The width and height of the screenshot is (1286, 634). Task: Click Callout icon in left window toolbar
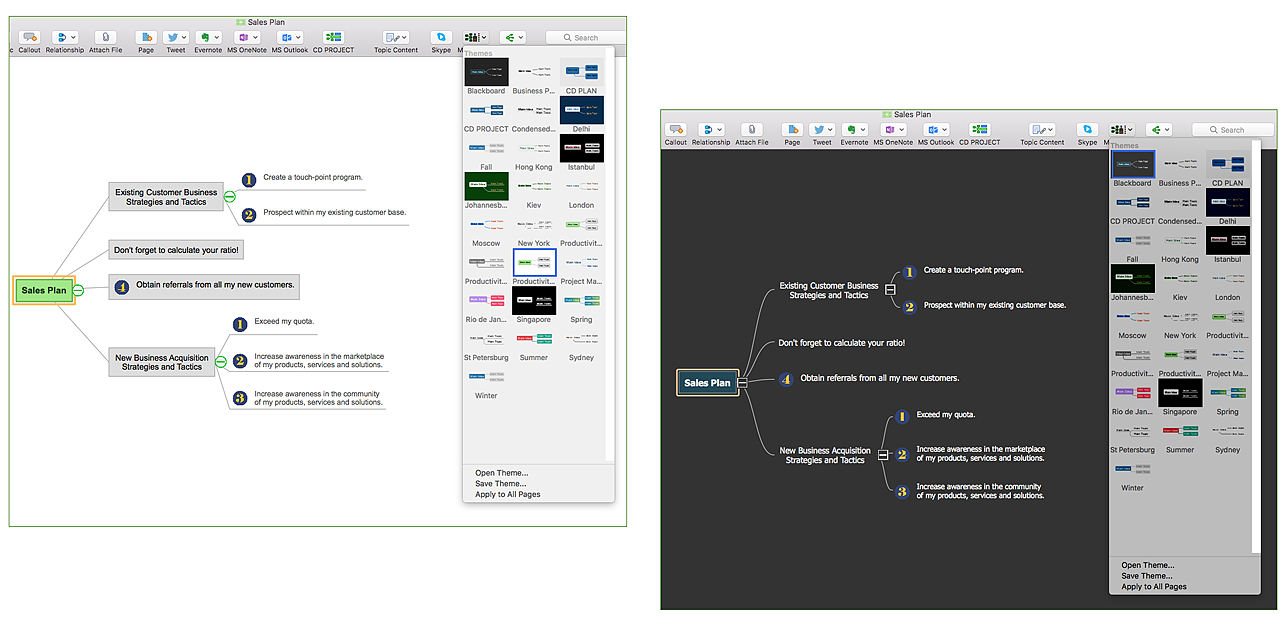pyautogui.click(x=29, y=38)
